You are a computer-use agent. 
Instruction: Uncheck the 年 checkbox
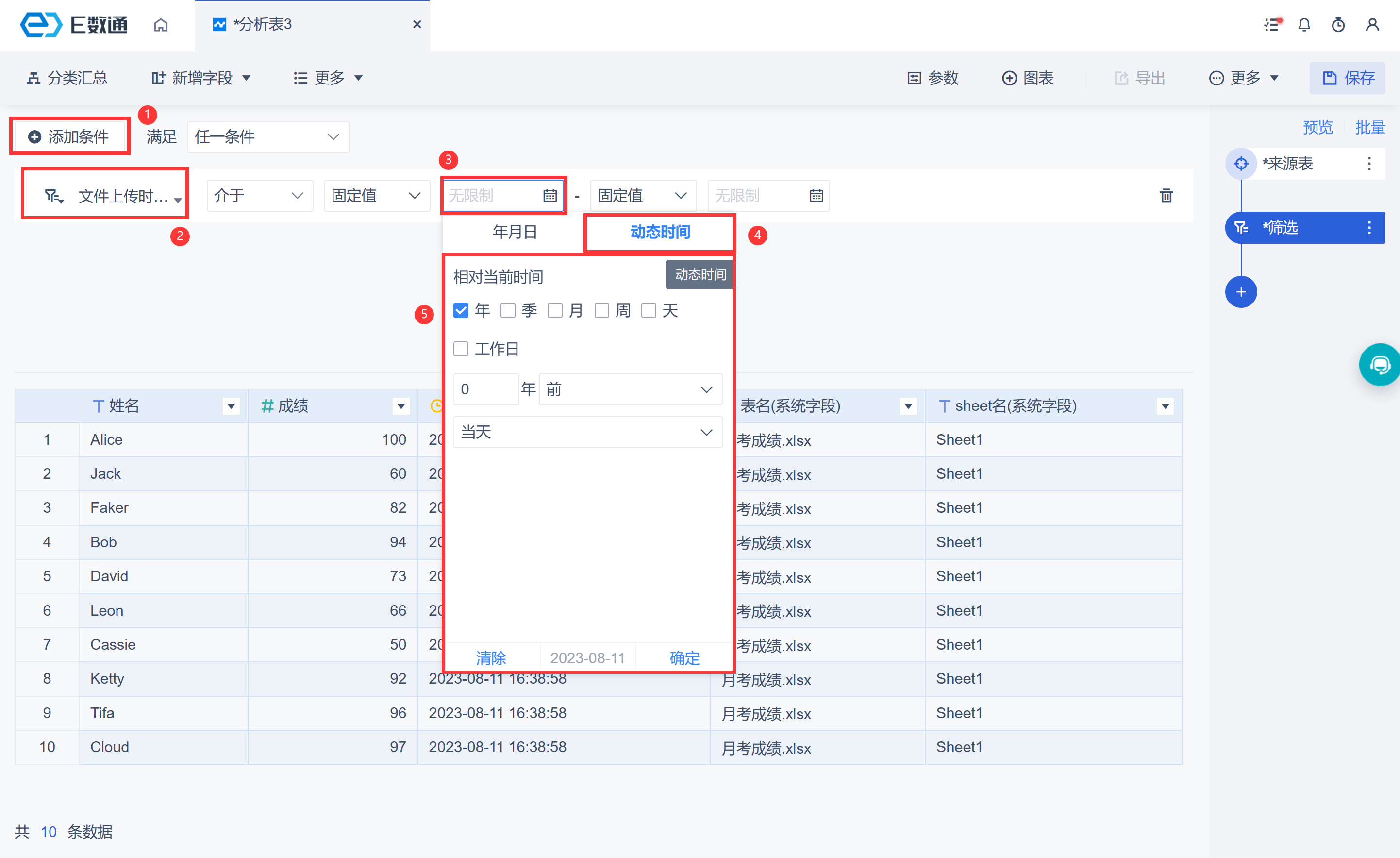tap(461, 311)
